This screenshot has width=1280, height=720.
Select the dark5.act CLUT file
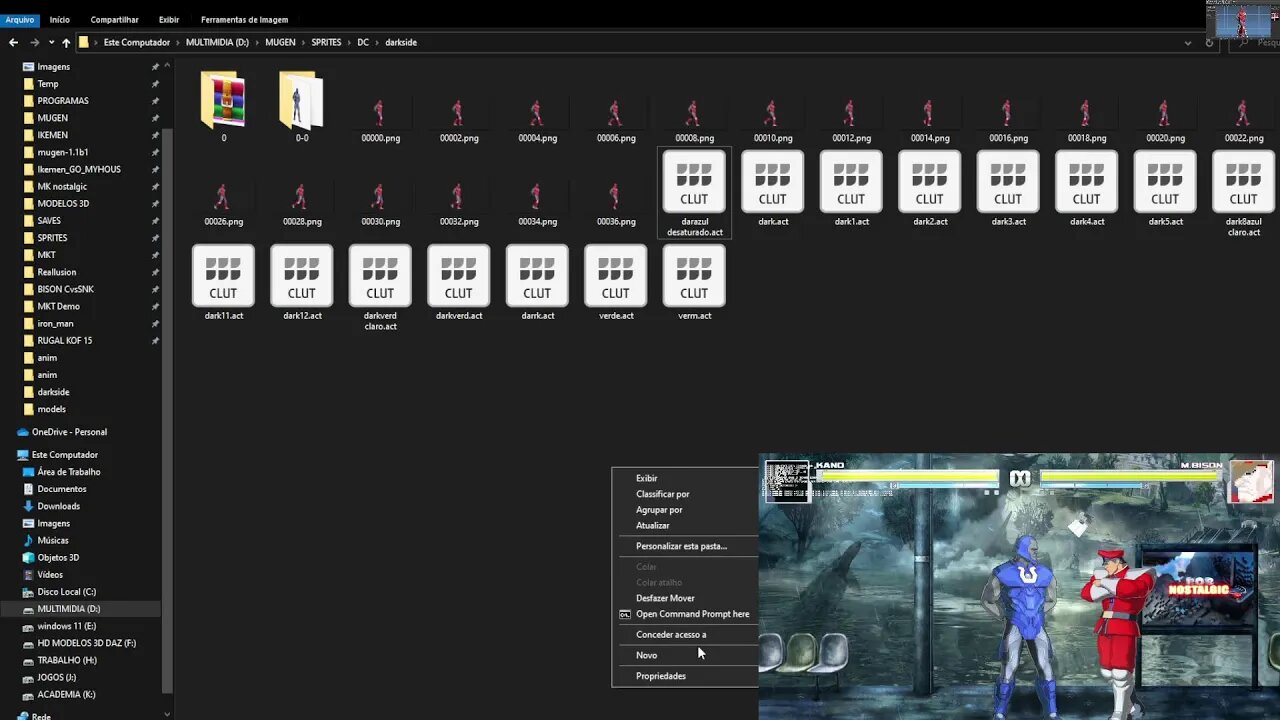pyautogui.click(x=1165, y=188)
